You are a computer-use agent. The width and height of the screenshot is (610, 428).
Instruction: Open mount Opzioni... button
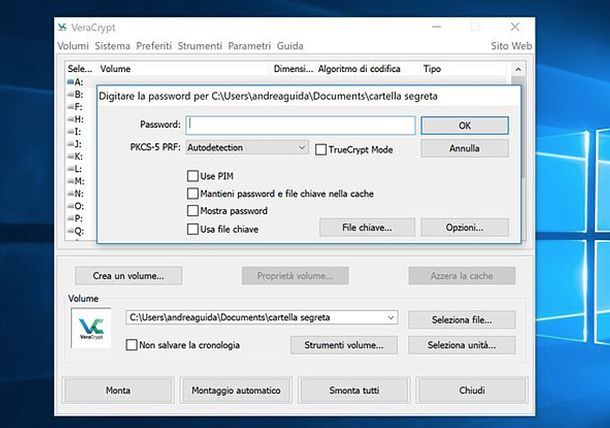(x=465, y=227)
